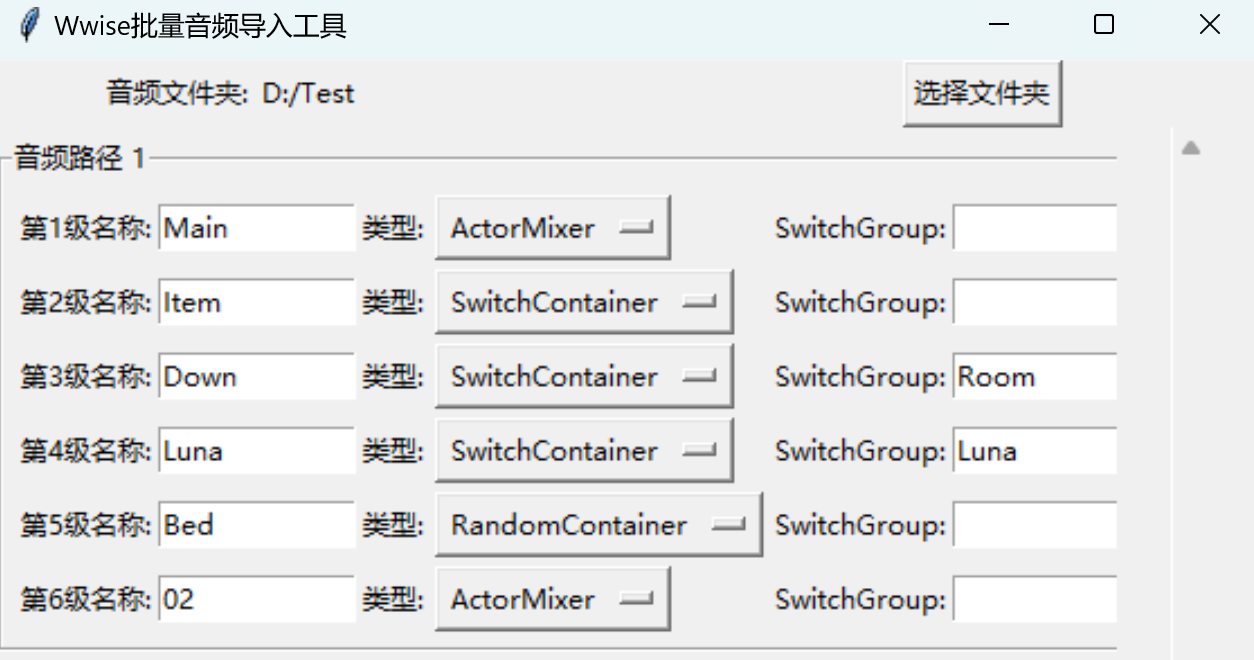Click the scrollbar up arrow

coord(1190,146)
